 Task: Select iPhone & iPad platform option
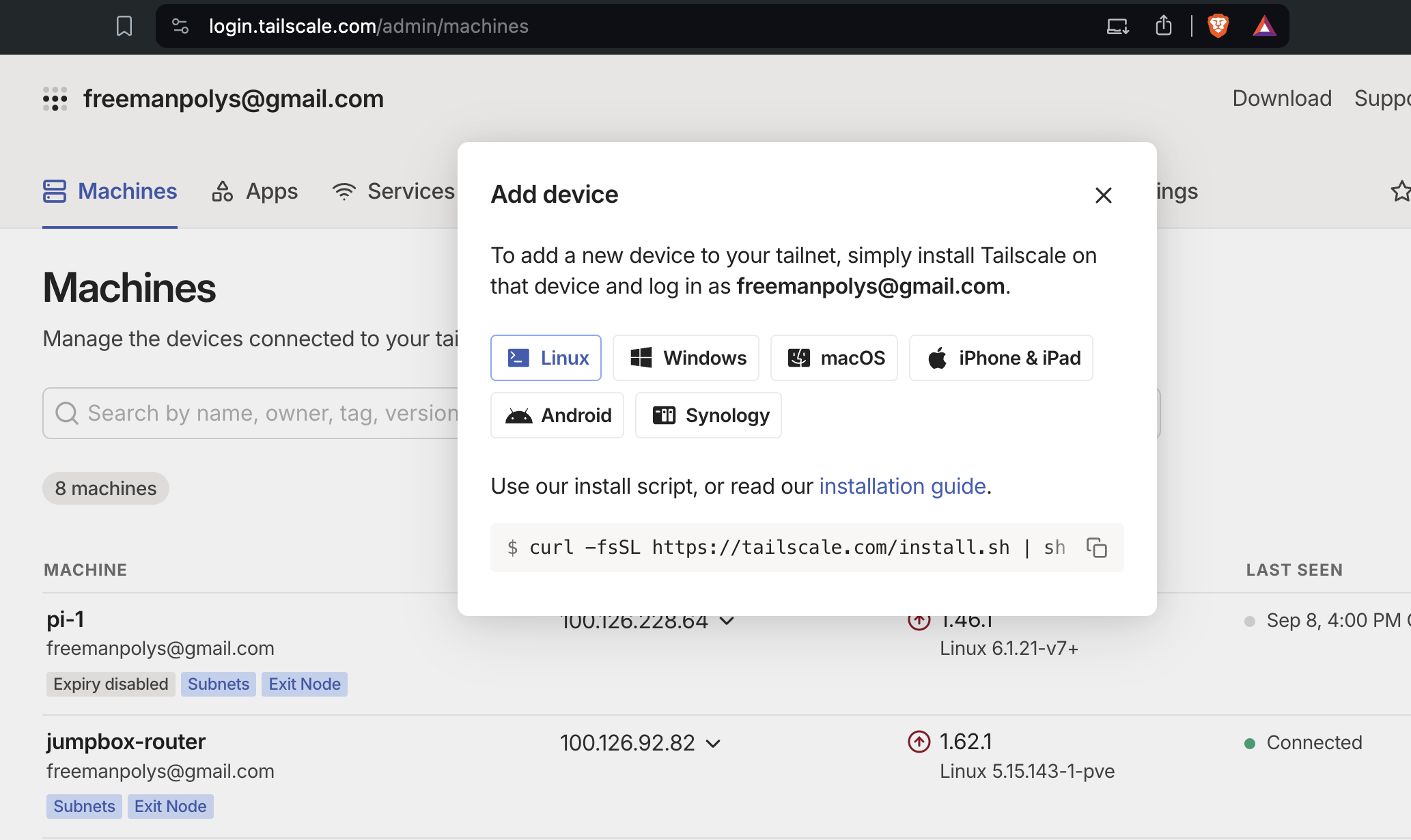point(1001,358)
